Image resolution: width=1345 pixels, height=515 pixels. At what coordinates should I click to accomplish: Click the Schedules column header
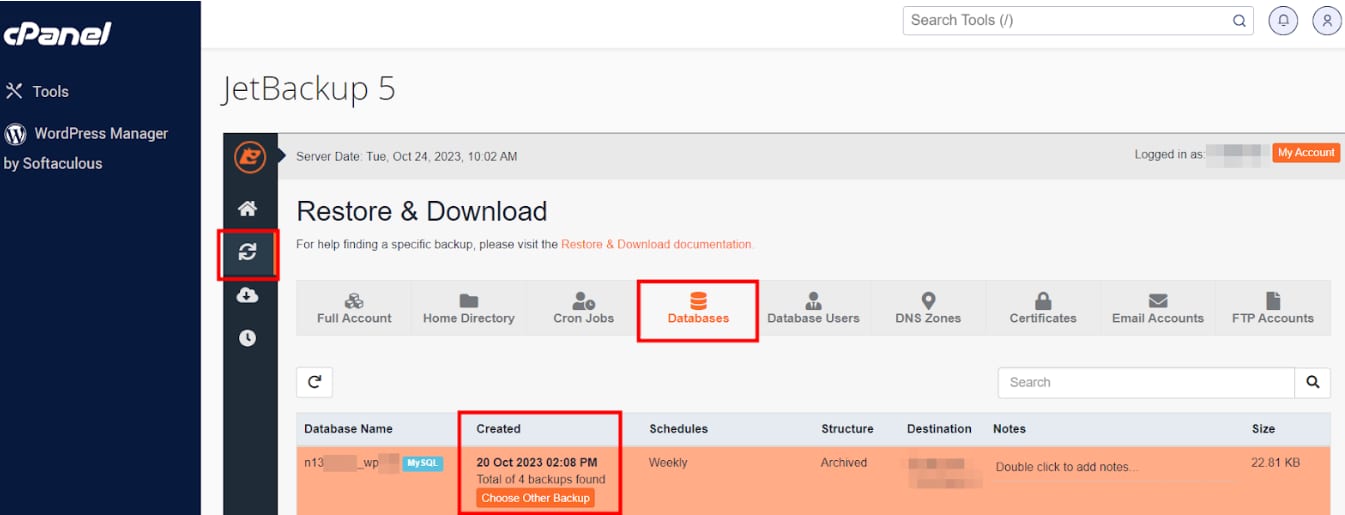pos(678,429)
